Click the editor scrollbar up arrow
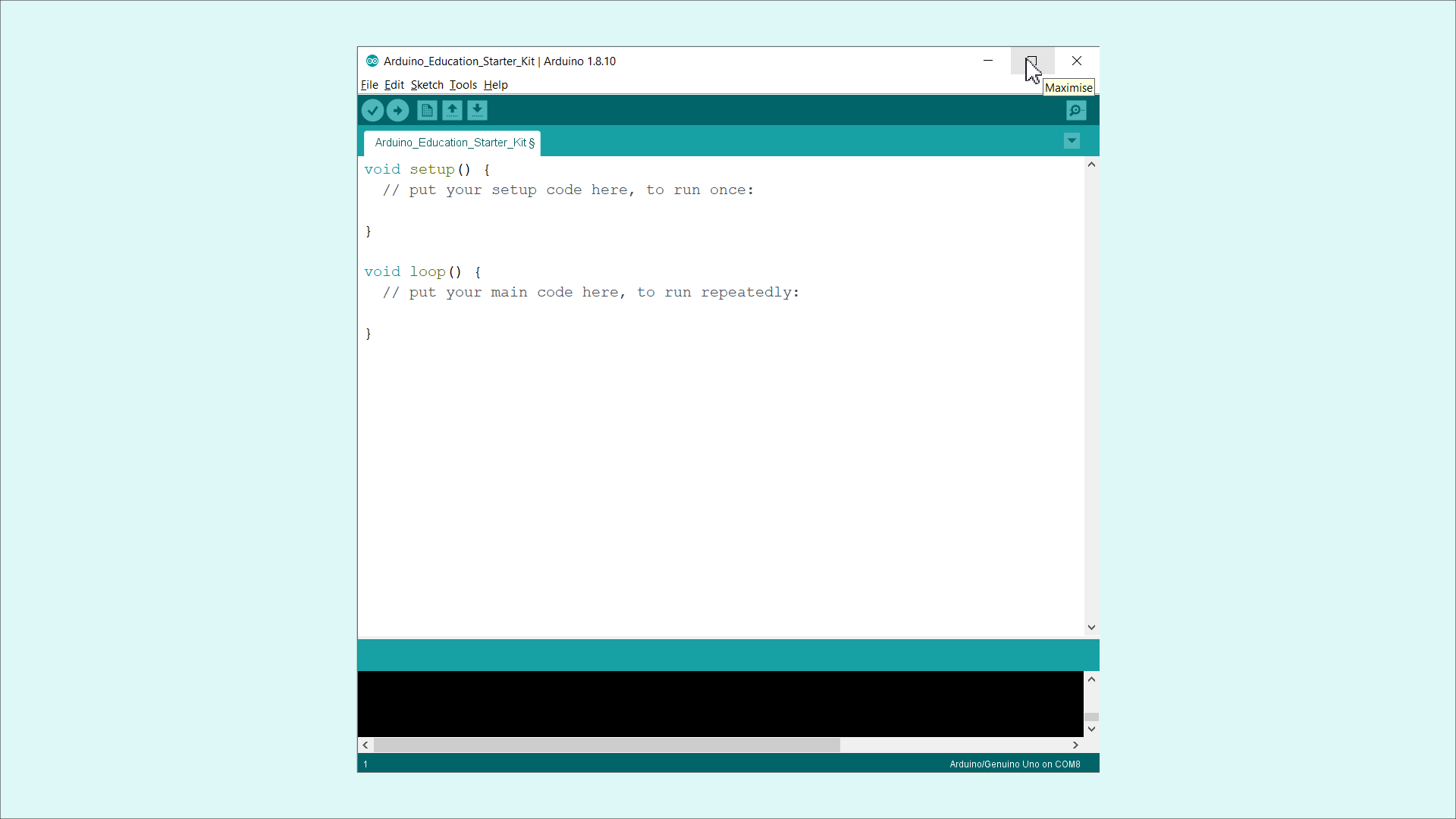The image size is (1456, 819). tap(1091, 164)
